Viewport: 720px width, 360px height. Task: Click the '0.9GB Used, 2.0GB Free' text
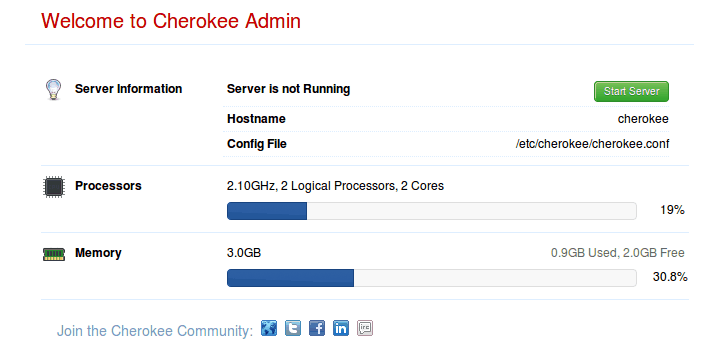tap(618, 253)
